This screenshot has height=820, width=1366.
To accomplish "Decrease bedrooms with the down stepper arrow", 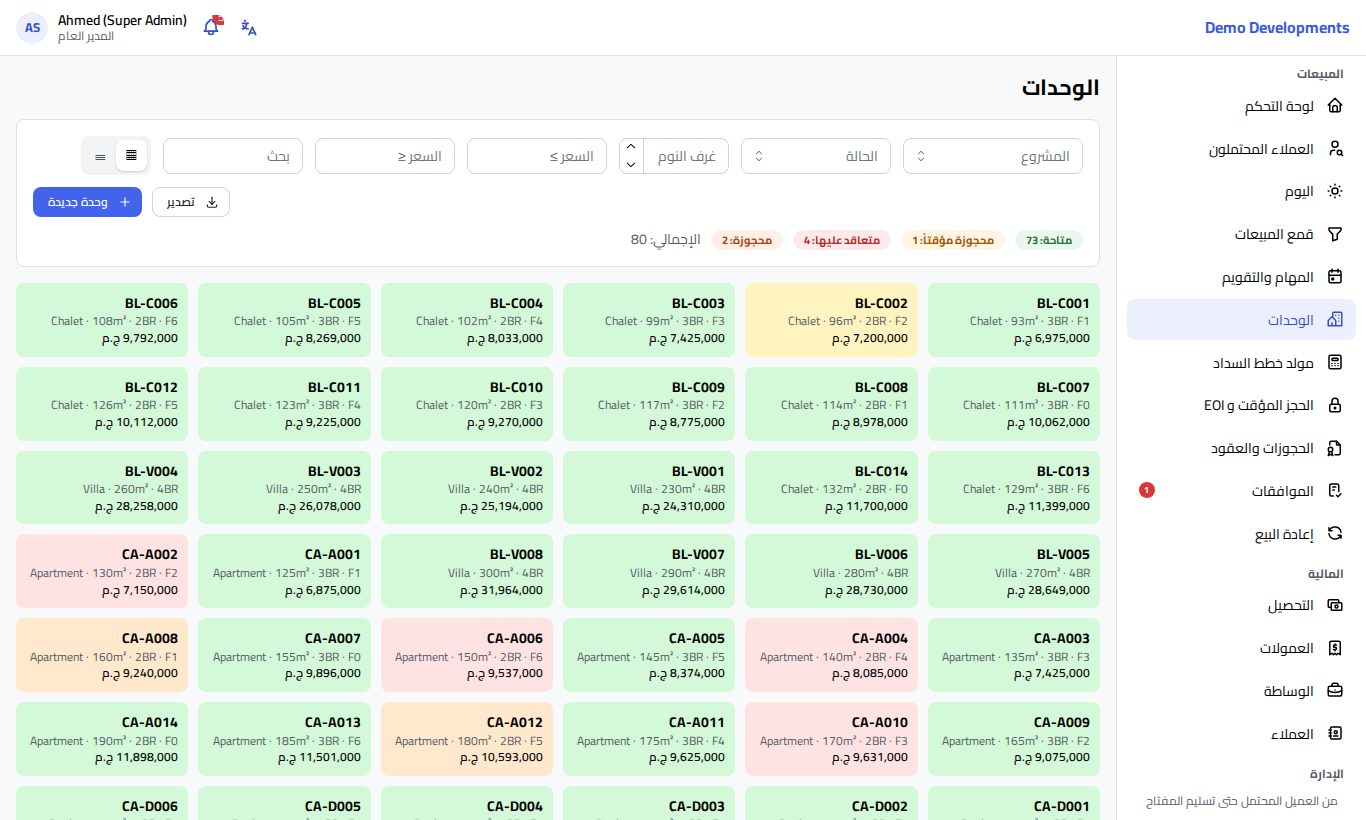I will (631, 164).
